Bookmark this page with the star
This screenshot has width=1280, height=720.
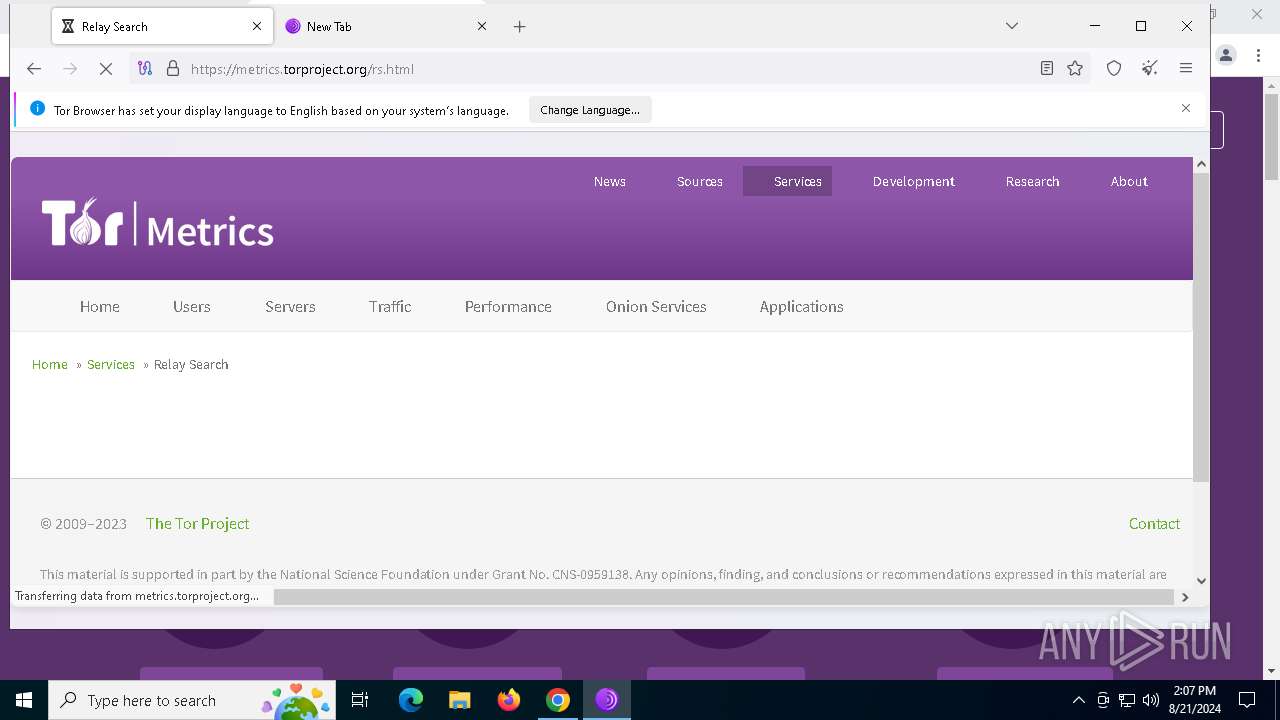(x=1075, y=69)
